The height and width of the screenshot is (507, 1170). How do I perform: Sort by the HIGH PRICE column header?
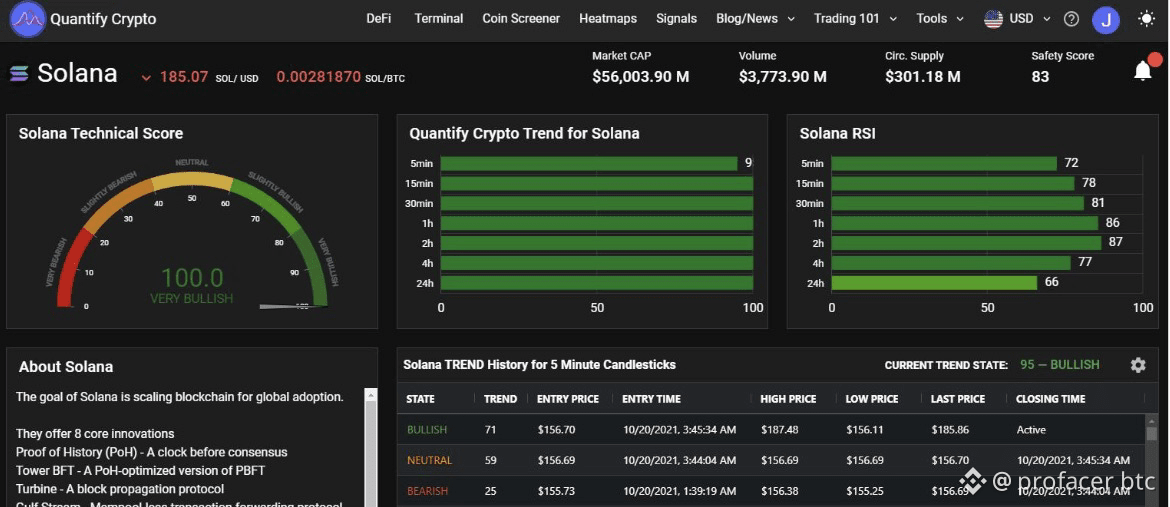point(789,399)
